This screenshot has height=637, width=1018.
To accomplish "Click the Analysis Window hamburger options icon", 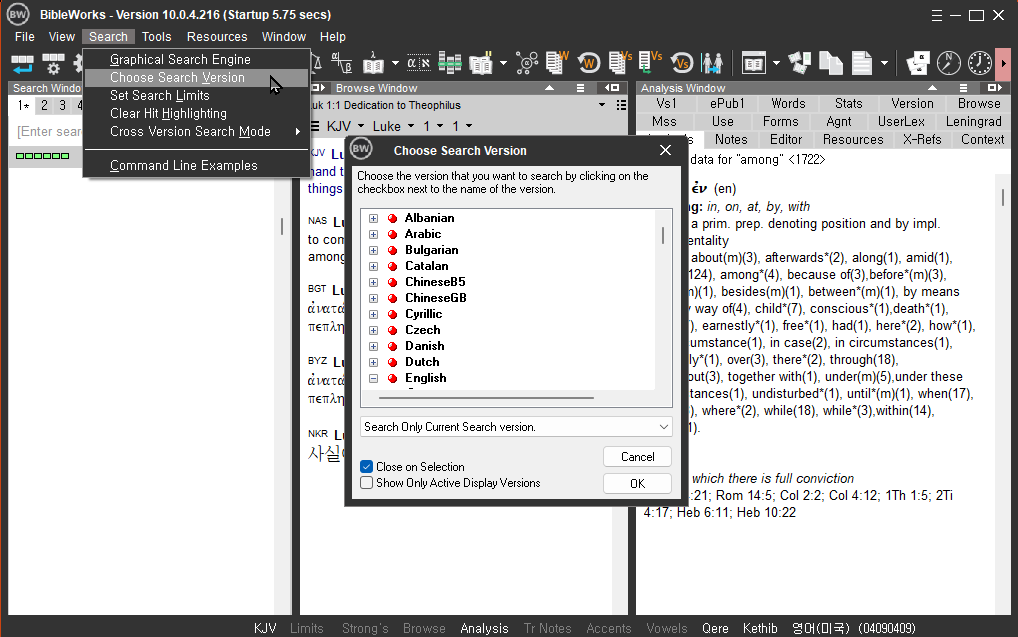I will tap(963, 88).
